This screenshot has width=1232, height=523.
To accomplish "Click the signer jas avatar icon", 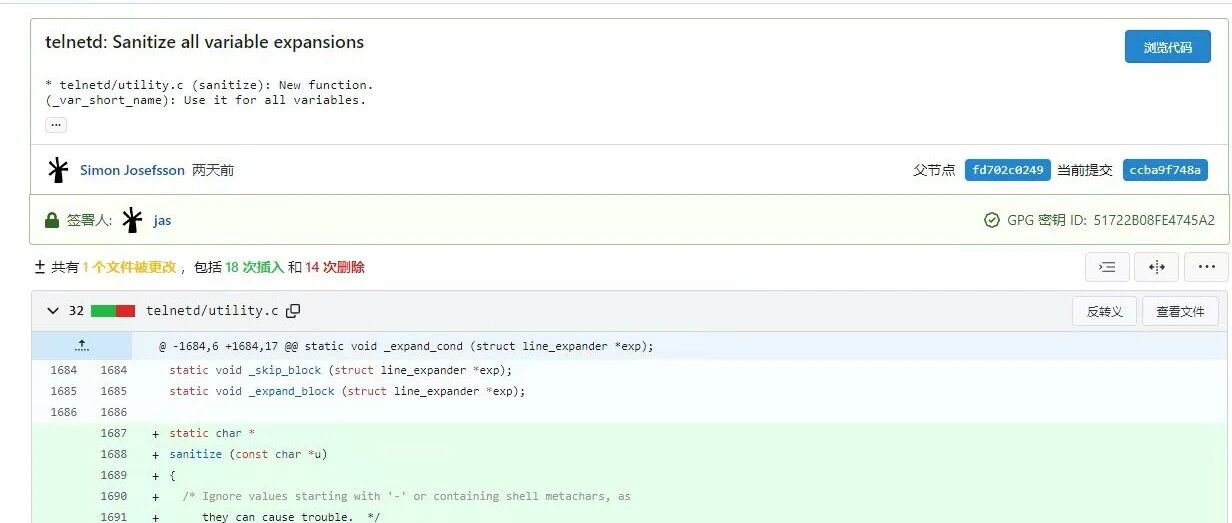I will [x=132, y=220].
